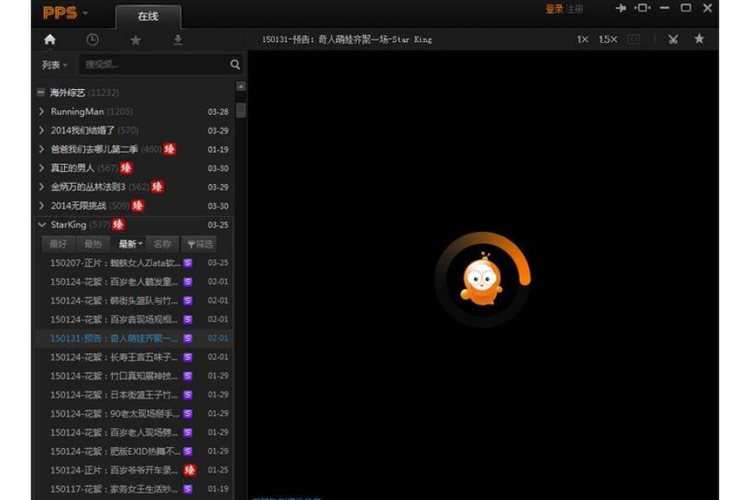Collapse the 海外综艺 category
The width and height of the screenshot is (750, 500).
click(x=41, y=92)
